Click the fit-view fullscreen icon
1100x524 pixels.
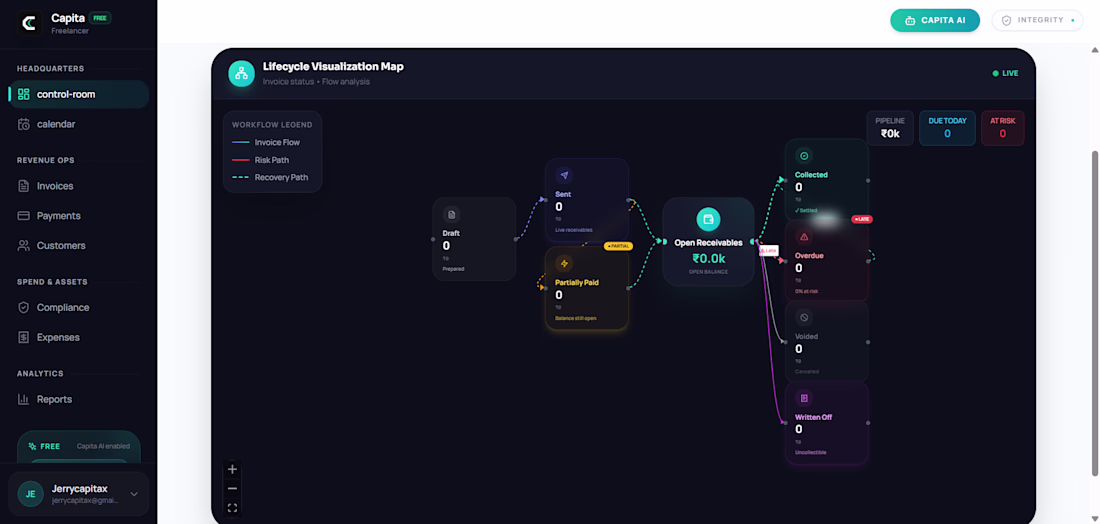[232, 508]
